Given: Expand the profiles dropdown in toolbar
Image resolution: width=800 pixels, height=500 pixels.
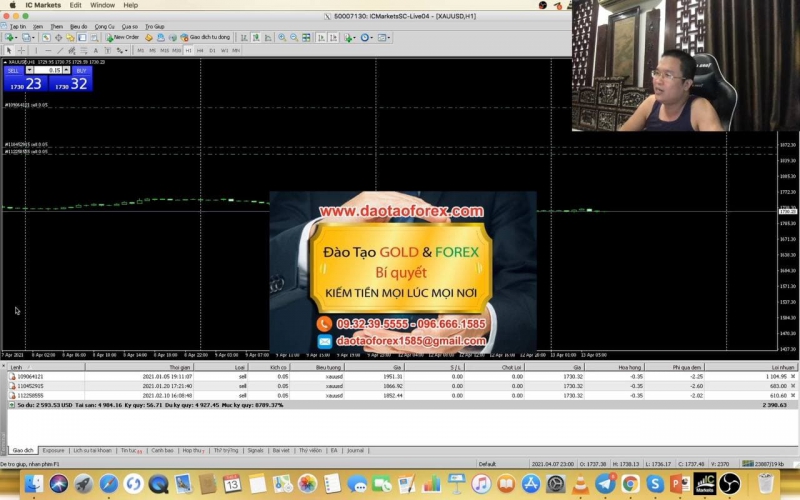Looking at the screenshot, I should [34, 37].
